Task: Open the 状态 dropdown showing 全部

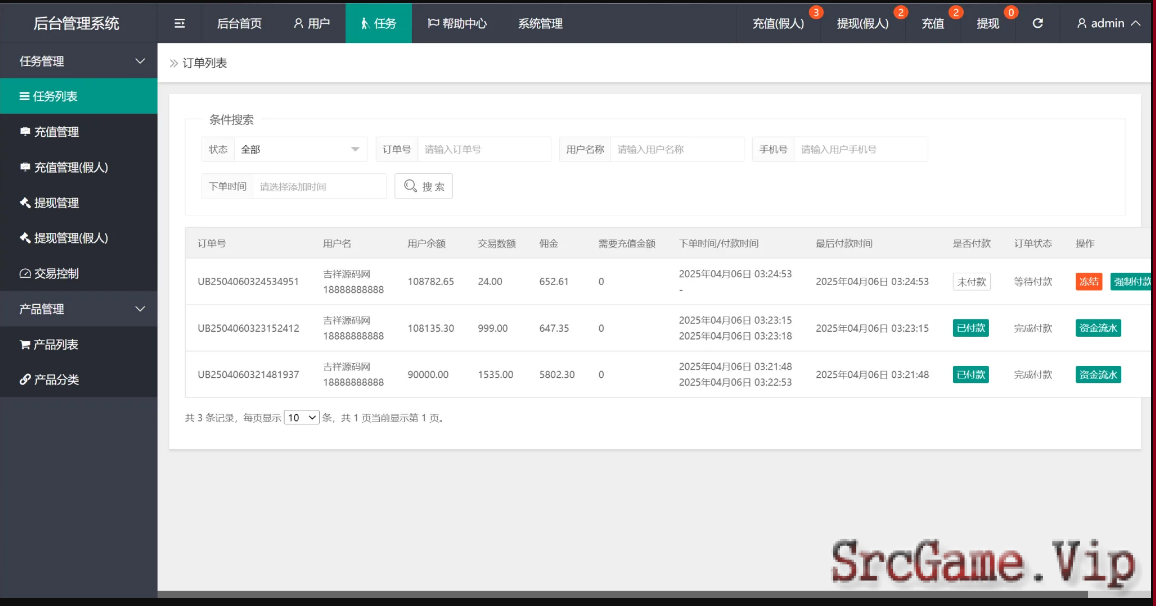Action: click(x=301, y=150)
